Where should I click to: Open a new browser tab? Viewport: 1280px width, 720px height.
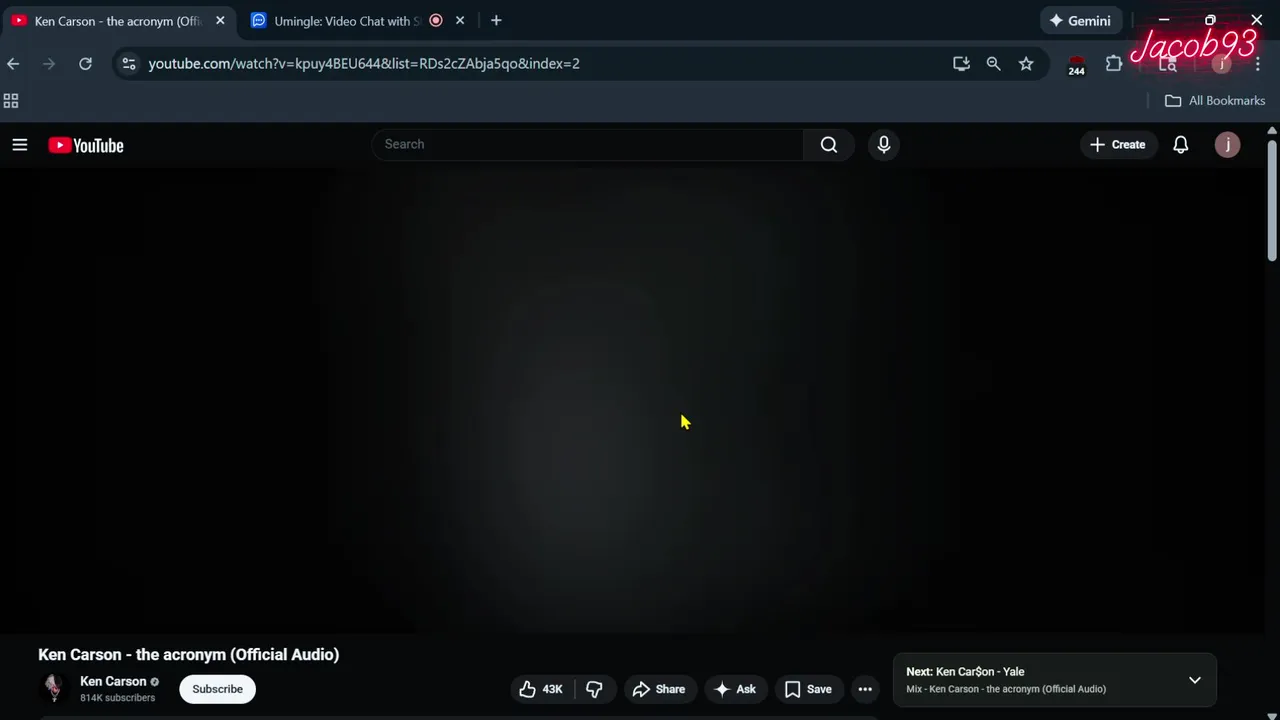click(x=496, y=20)
